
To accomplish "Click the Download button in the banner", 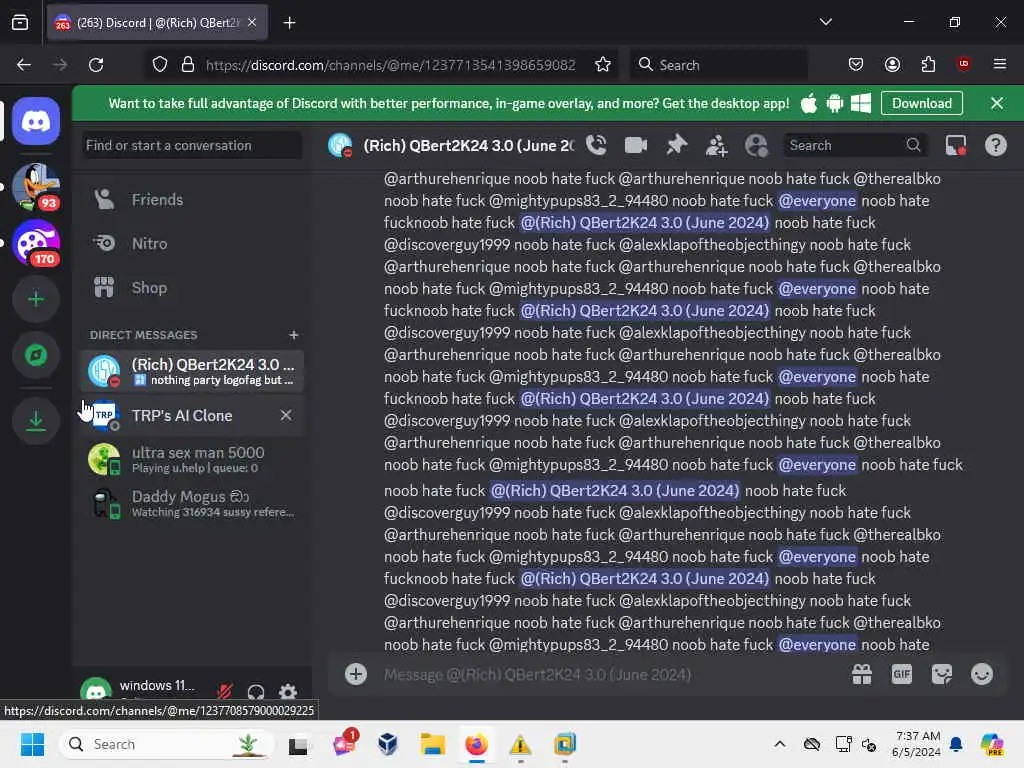I will click(921, 103).
